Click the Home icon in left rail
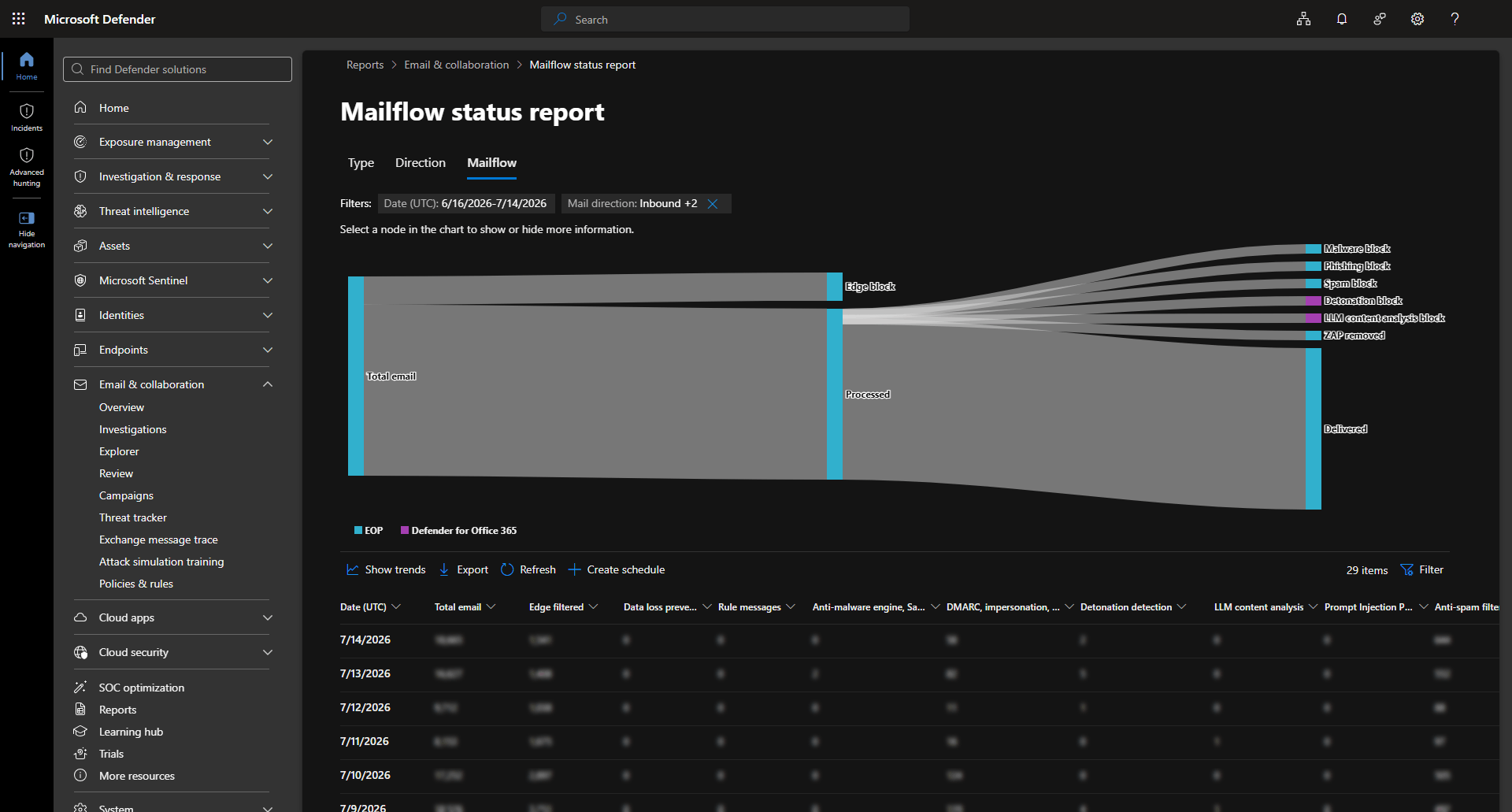 27,59
